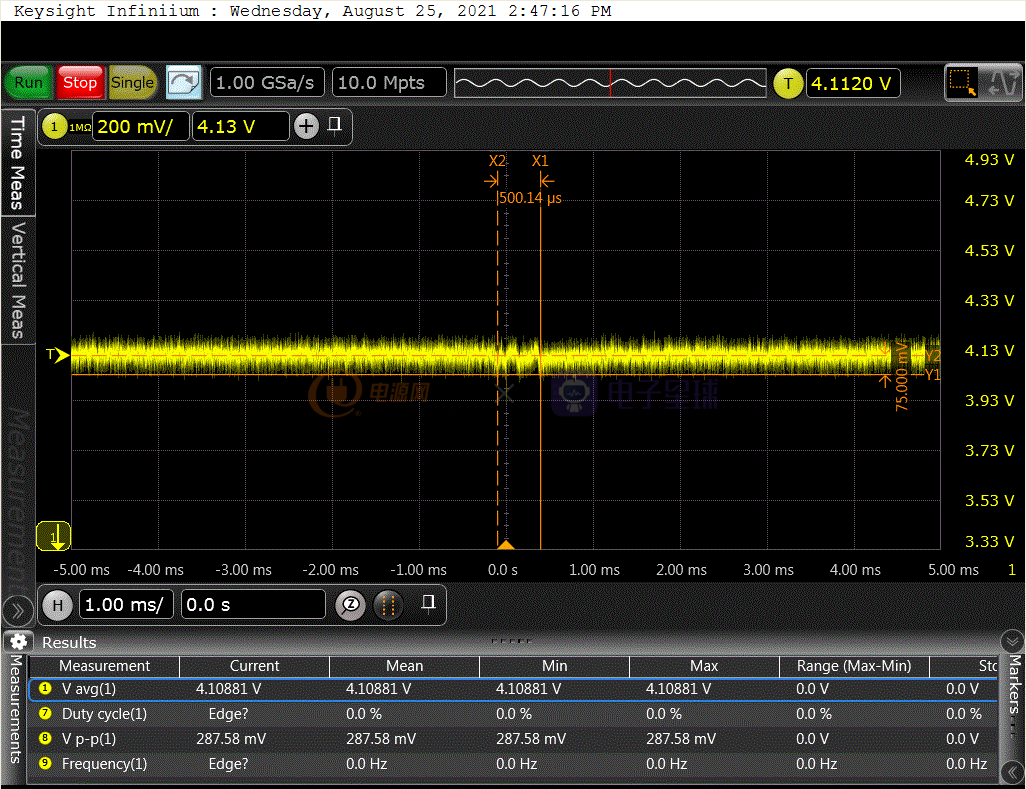Collapse results panel with down chevron
The image size is (1026, 789).
tap(1011, 641)
